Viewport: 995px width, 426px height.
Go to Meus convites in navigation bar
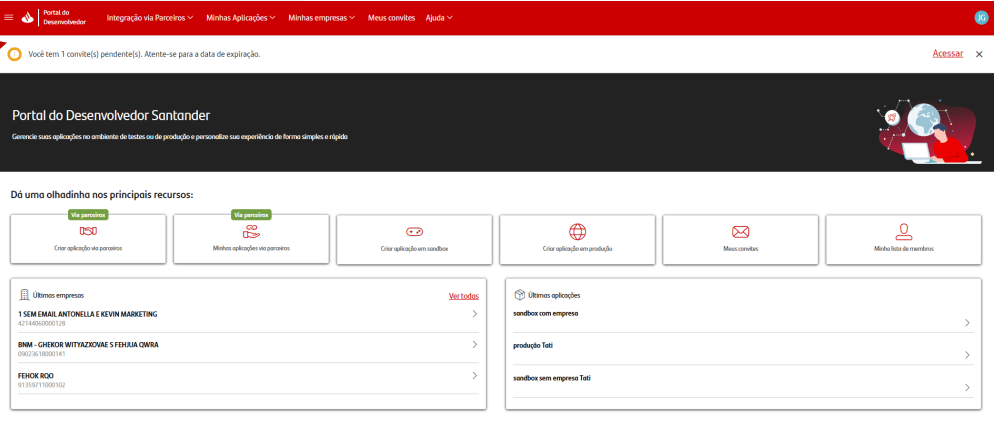[391, 18]
